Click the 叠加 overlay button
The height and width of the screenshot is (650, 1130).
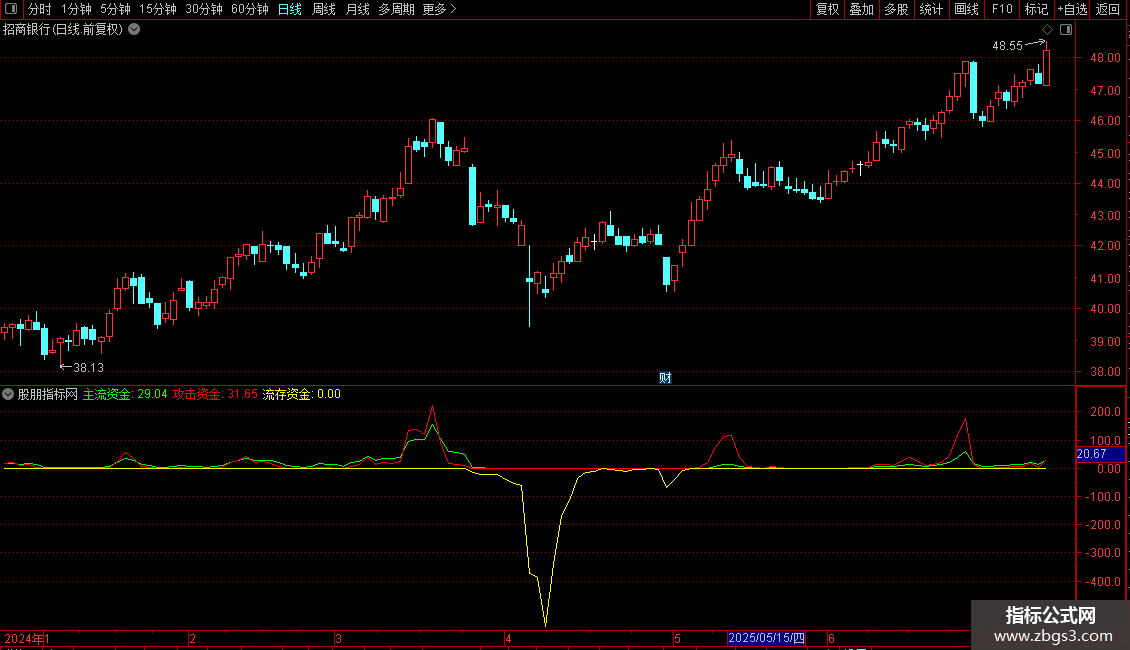pyautogui.click(x=861, y=9)
